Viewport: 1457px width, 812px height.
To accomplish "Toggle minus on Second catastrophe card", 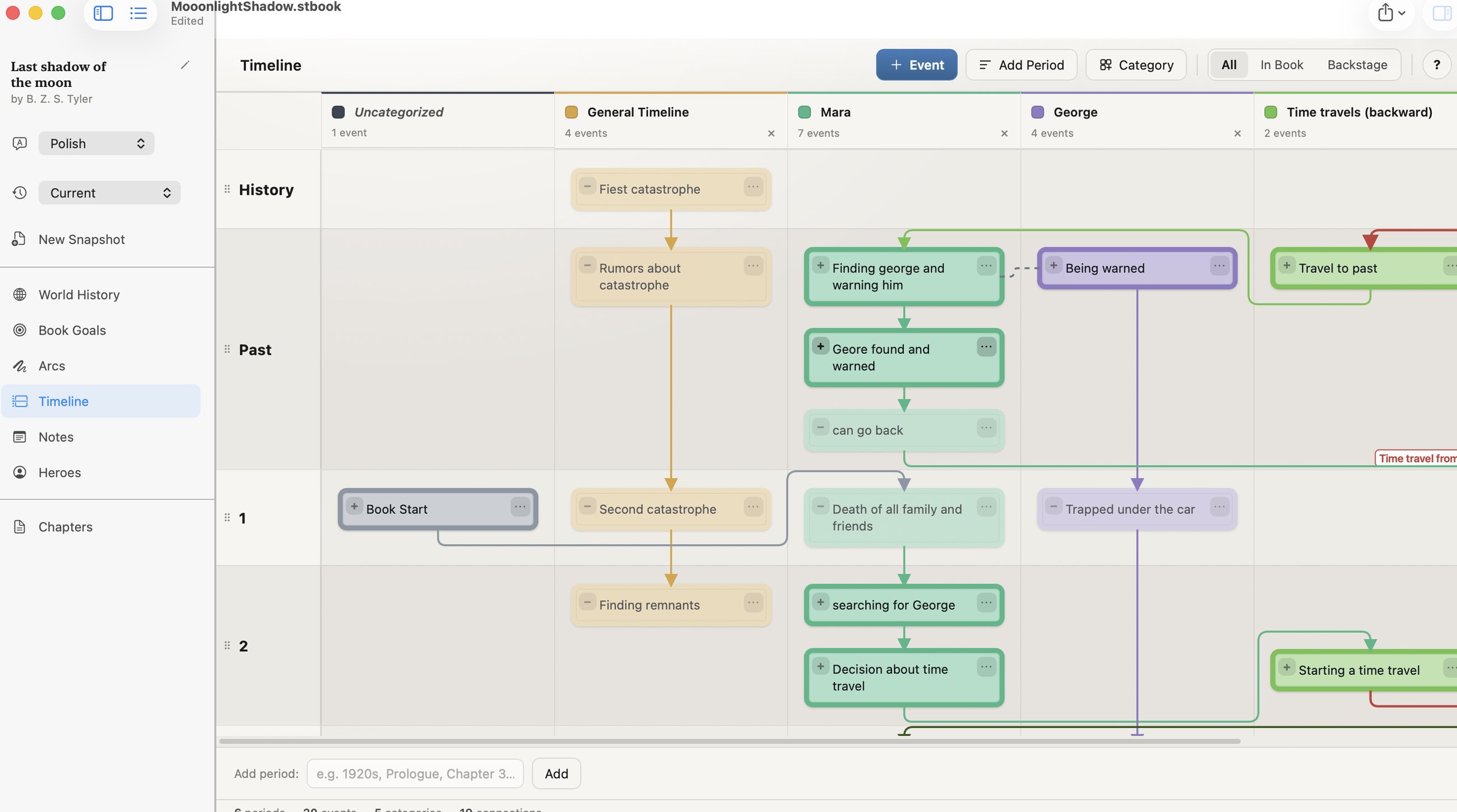I will coord(587,506).
